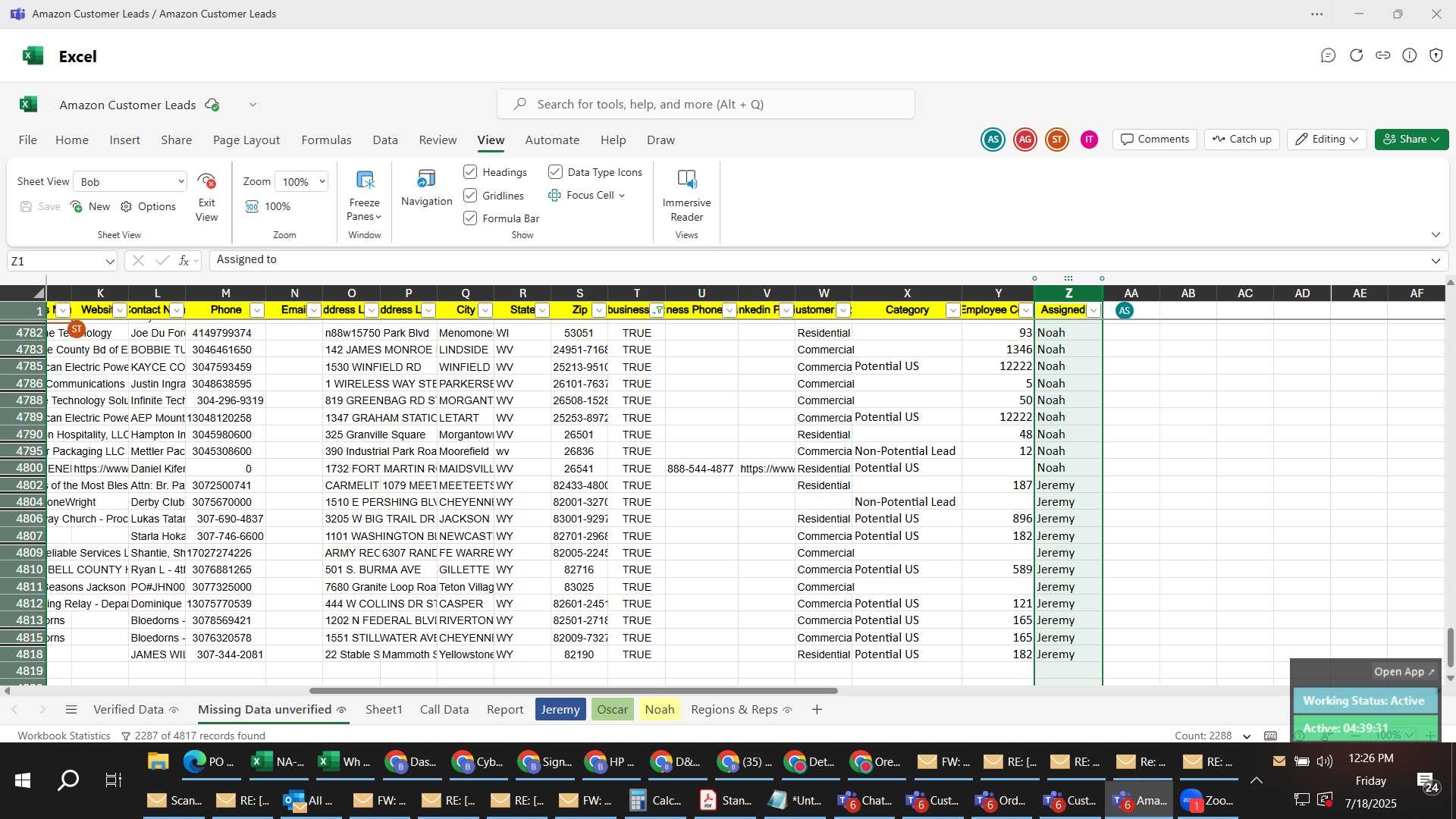The height and width of the screenshot is (819, 1456).
Task: Open the conversation chat icon in header
Action: click(x=1328, y=55)
